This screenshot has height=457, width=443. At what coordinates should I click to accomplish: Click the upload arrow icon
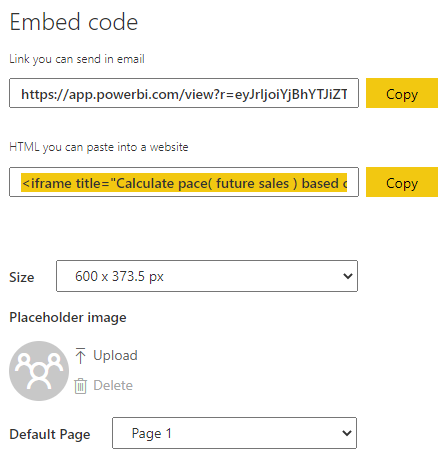(x=80, y=356)
